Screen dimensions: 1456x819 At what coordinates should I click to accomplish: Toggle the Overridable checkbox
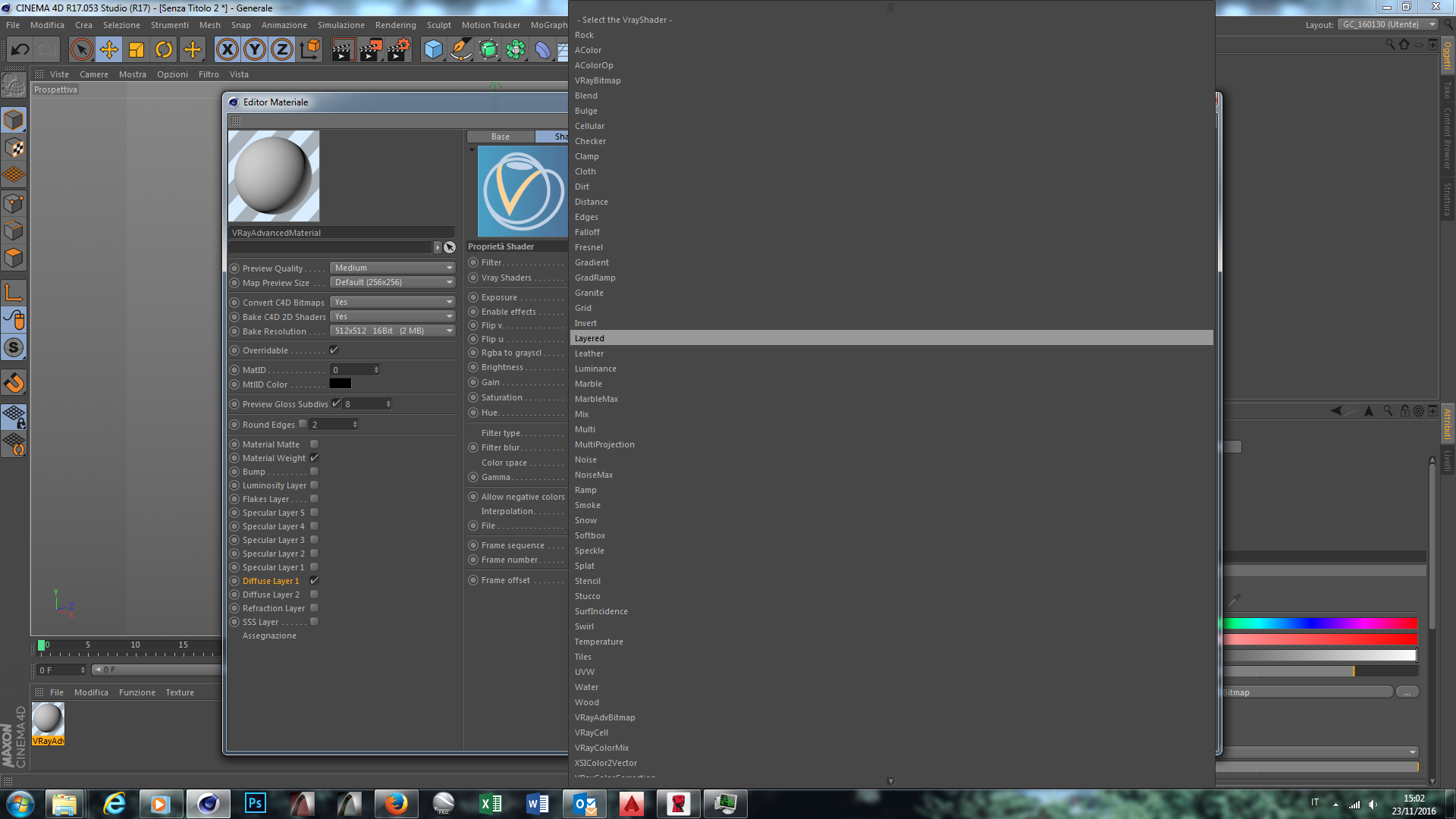[x=334, y=350]
